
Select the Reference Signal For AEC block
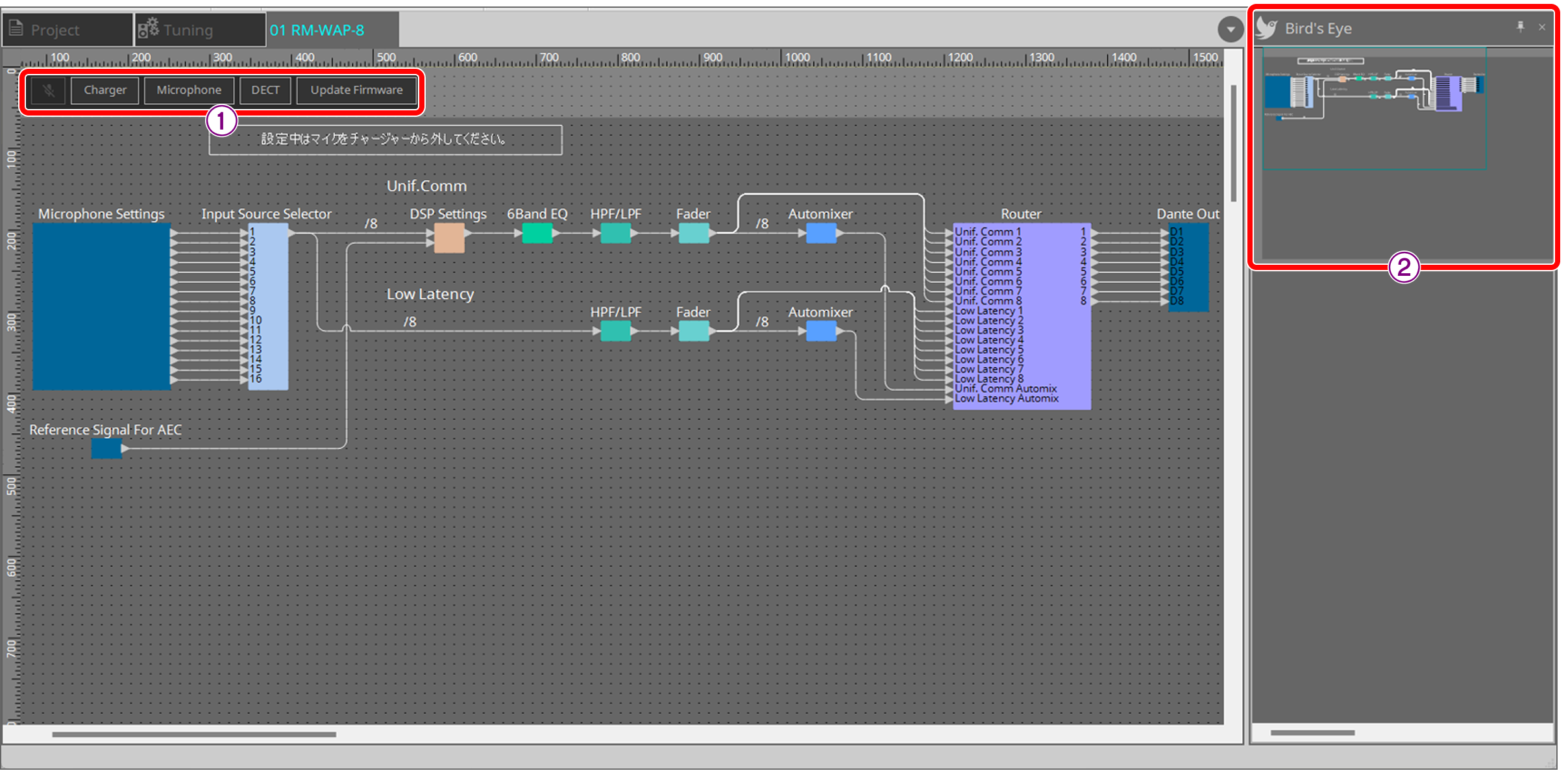coord(106,447)
